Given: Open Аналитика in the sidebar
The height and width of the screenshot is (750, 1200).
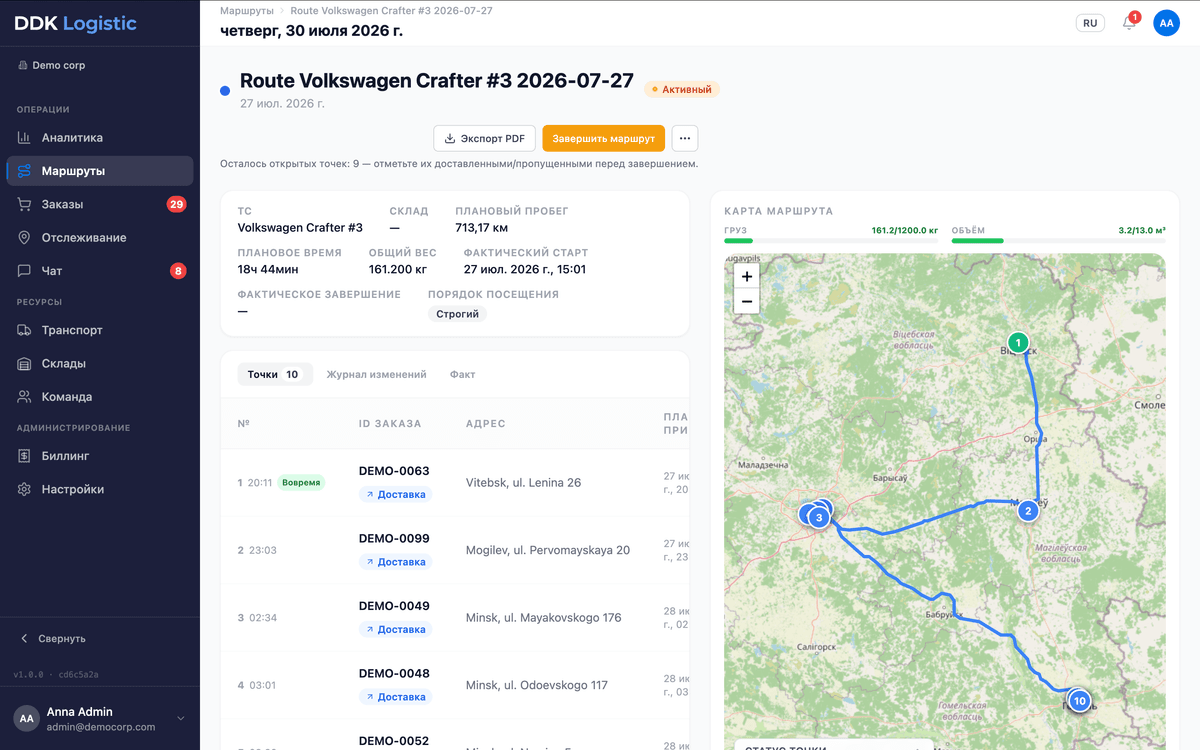Looking at the screenshot, I should tap(99, 138).
